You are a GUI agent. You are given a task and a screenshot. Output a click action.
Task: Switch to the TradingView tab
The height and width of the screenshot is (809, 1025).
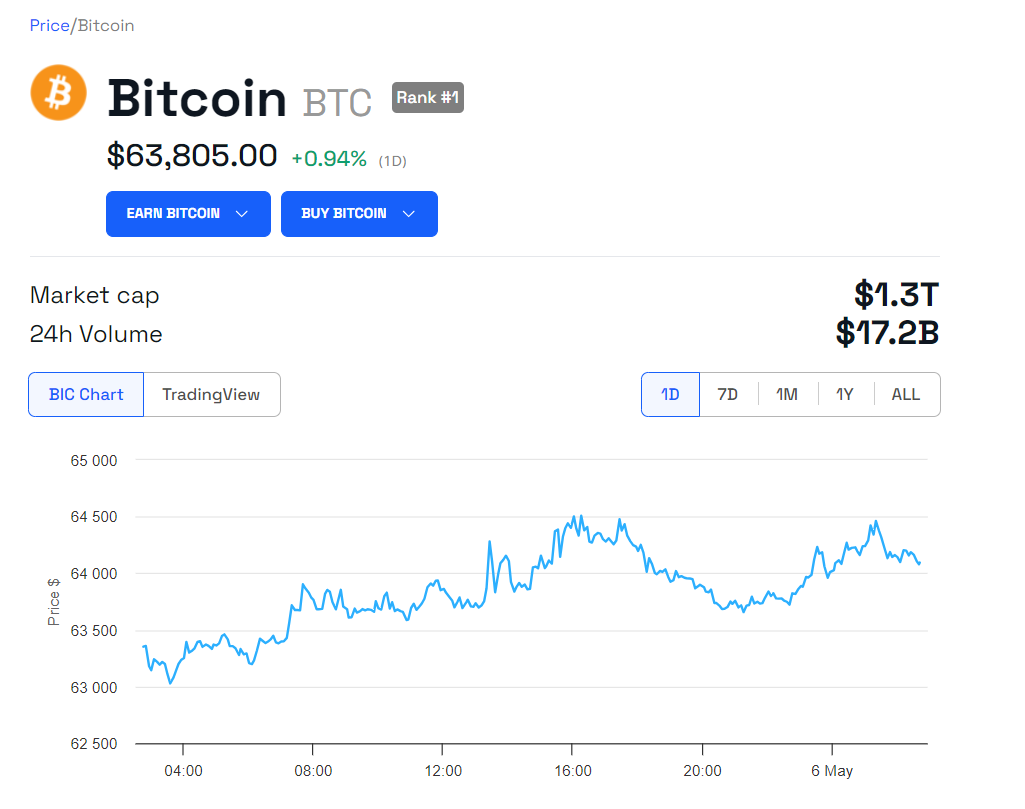click(211, 395)
